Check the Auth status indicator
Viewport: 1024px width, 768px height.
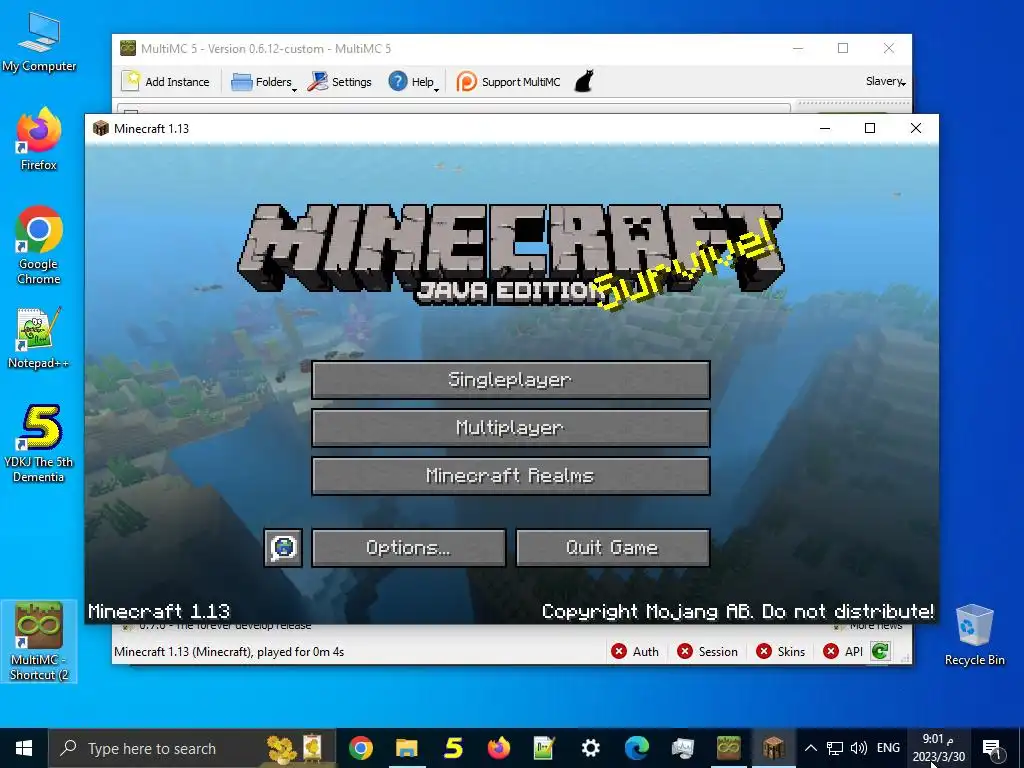pos(635,651)
